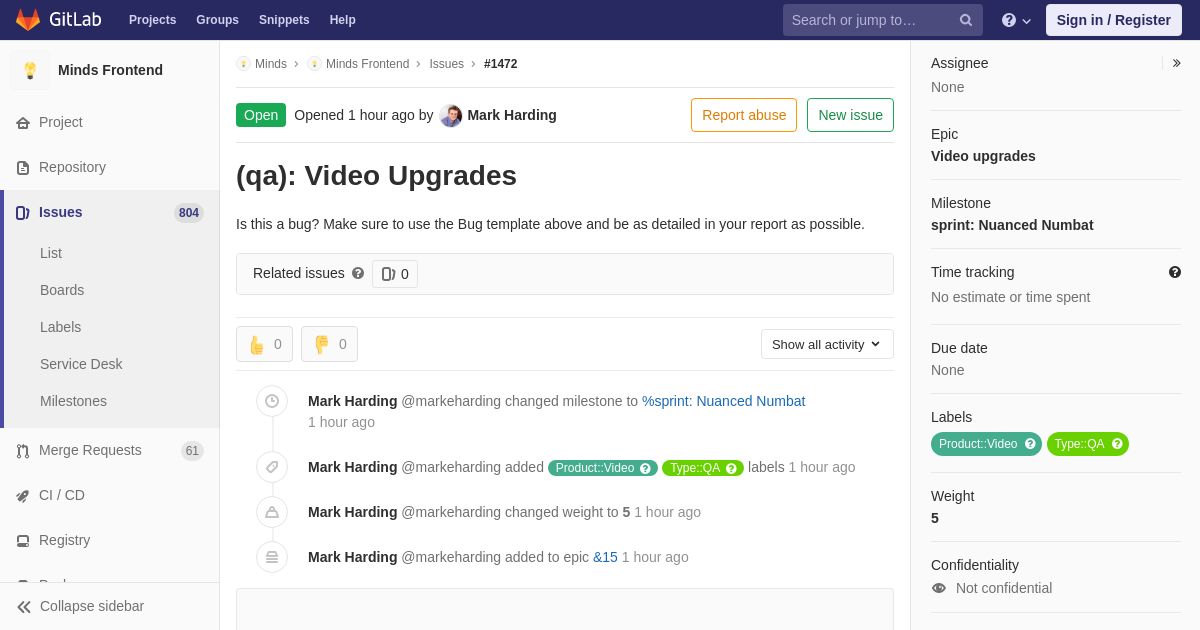Give a thumbs up reaction

point(264,344)
